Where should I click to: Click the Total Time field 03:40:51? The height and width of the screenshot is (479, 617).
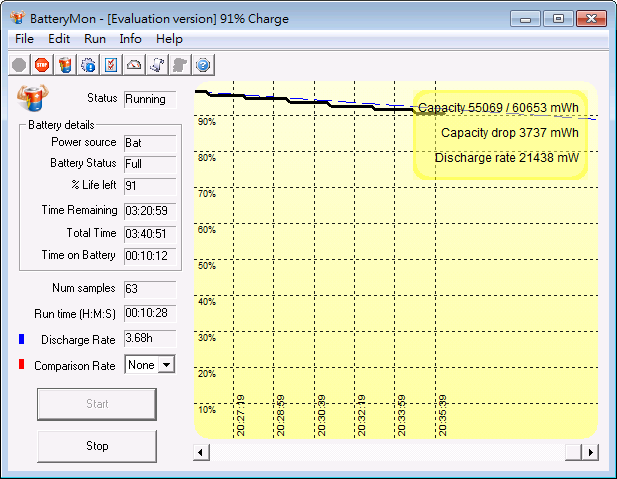[x=150, y=234]
